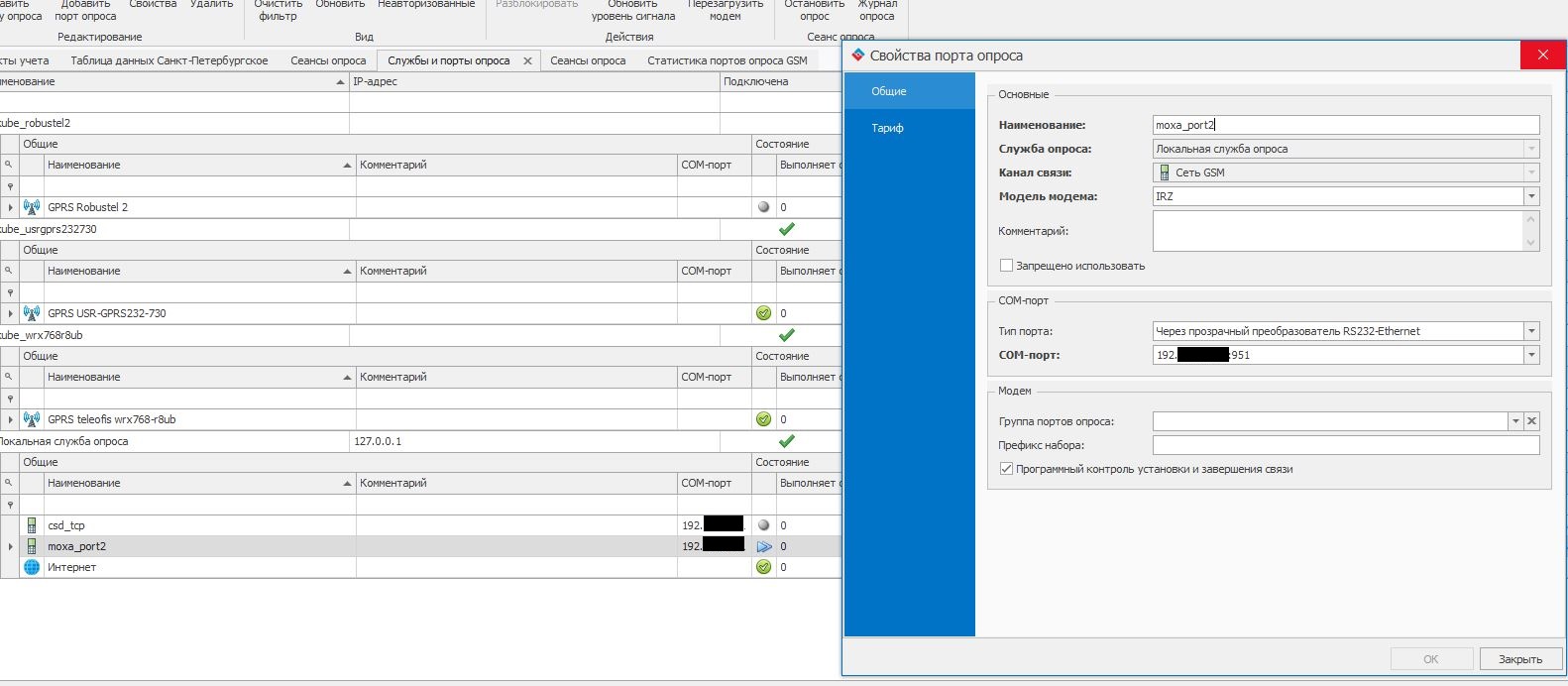Open the Статистика портов опроса GSM tab
The height and width of the screenshot is (686, 1568).
[x=727, y=60]
